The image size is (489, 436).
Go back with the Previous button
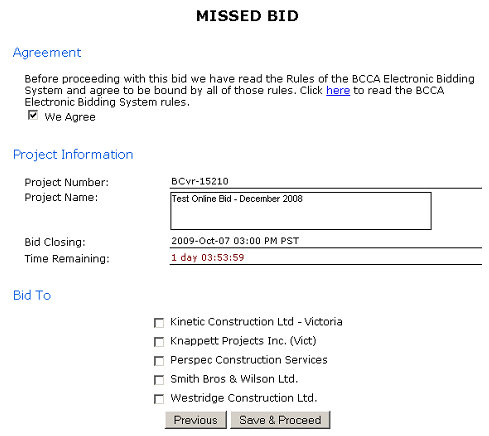coord(196,420)
